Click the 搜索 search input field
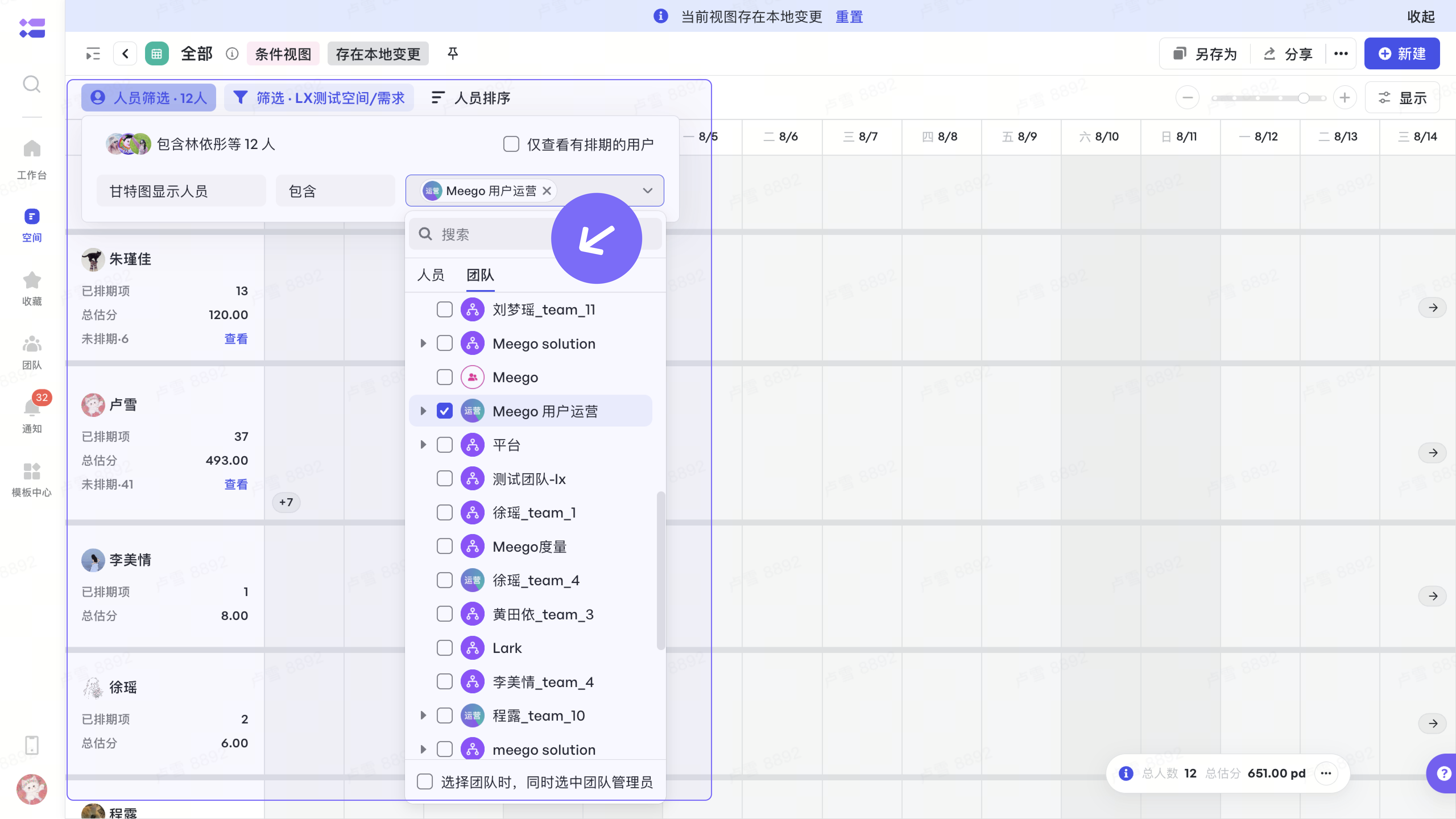Image resolution: width=1456 pixels, height=819 pixels. click(535, 234)
